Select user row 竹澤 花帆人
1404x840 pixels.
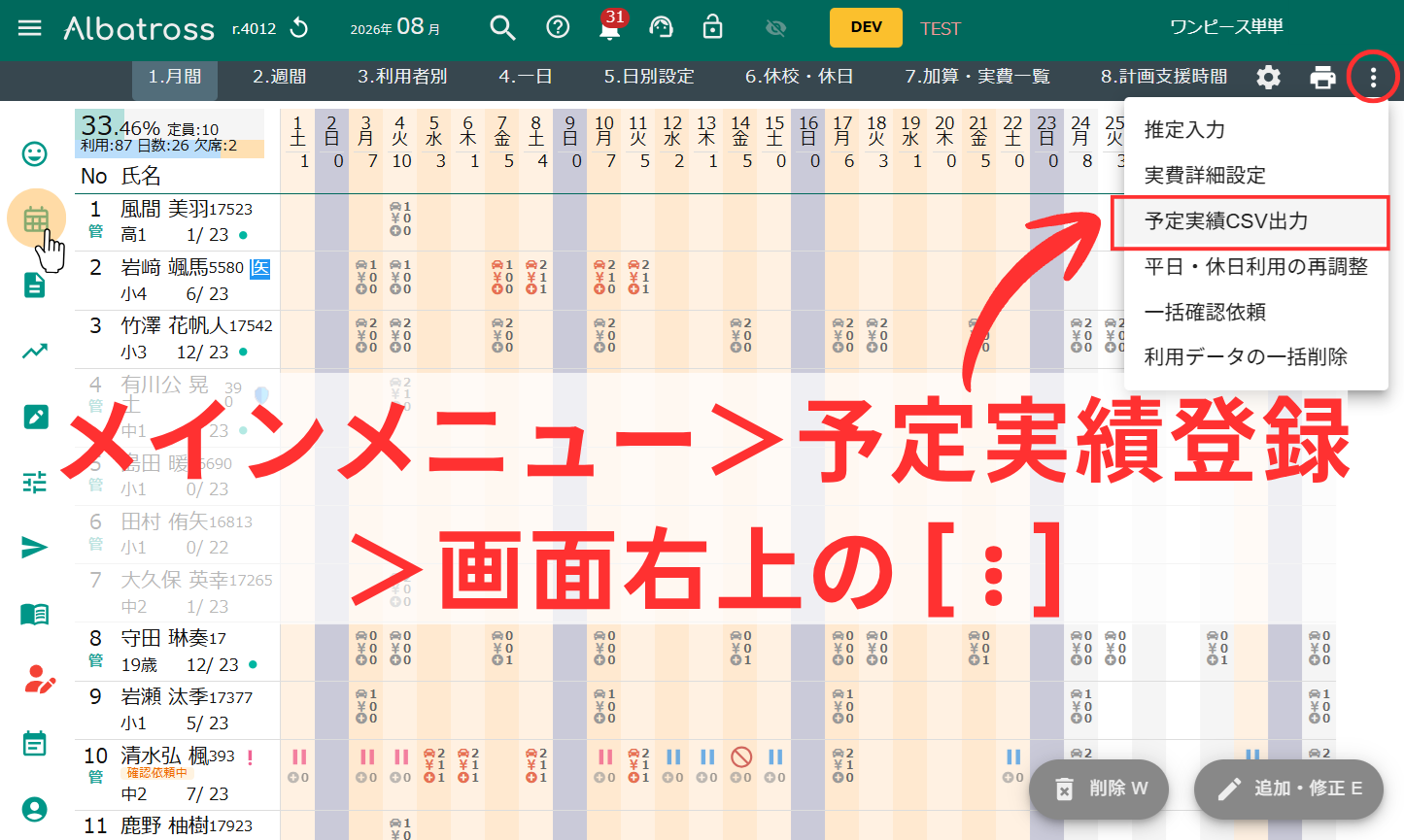[178, 338]
